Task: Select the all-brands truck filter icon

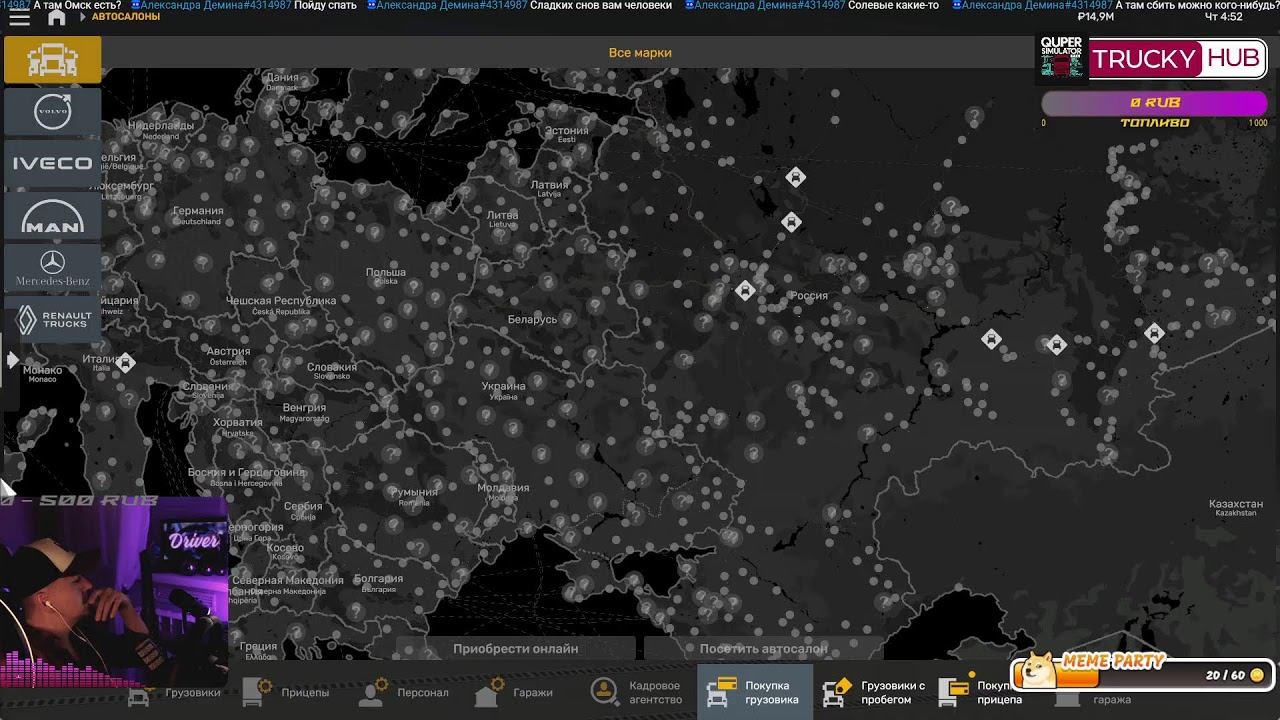Action: tap(52, 60)
